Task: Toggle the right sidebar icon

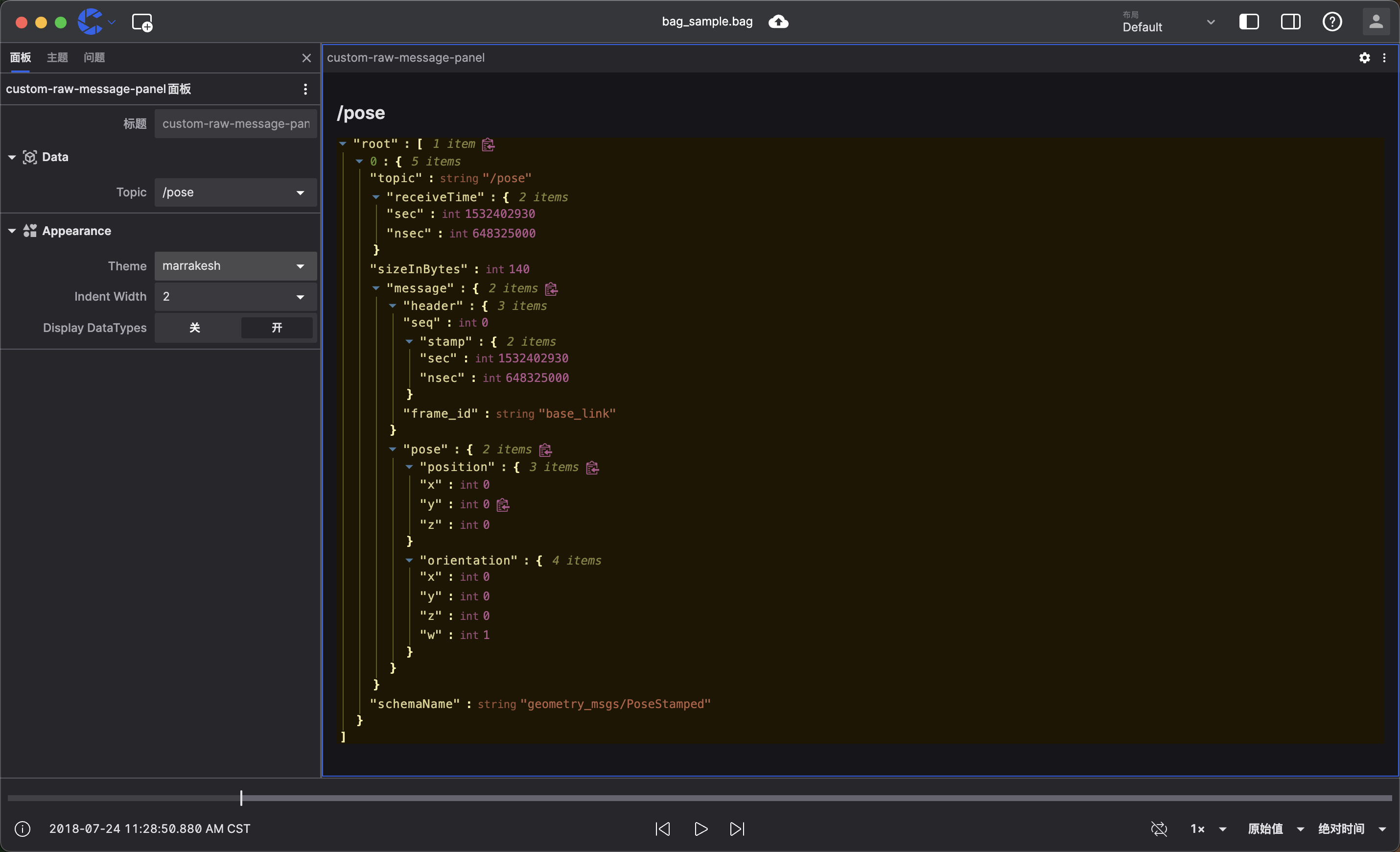Action: (x=1290, y=22)
